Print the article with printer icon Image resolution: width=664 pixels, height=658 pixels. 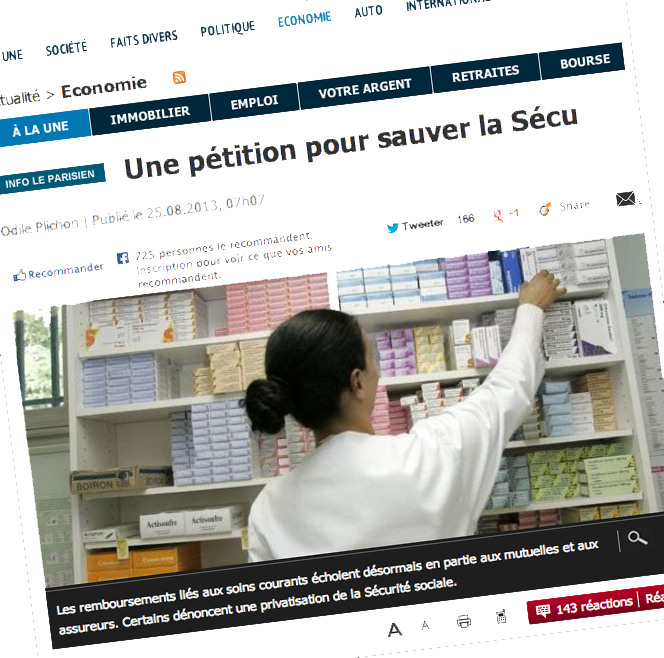464,622
